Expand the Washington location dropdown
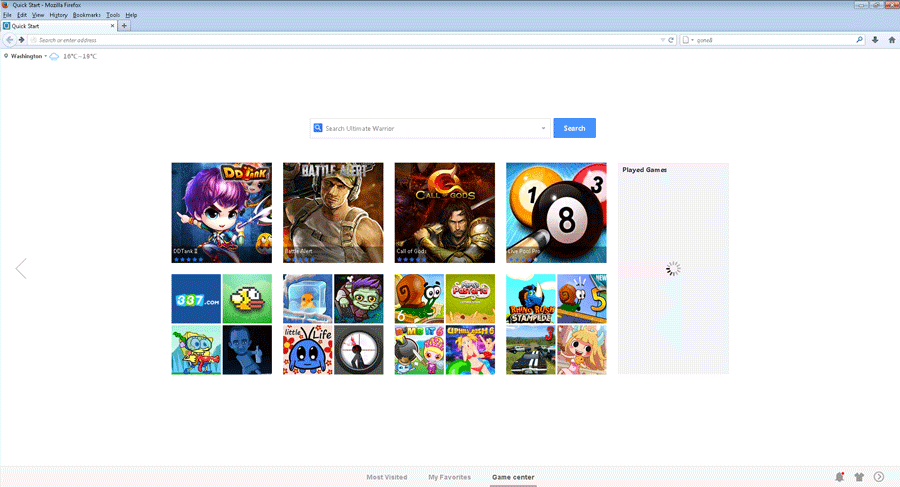 pyautogui.click(x=45, y=56)
